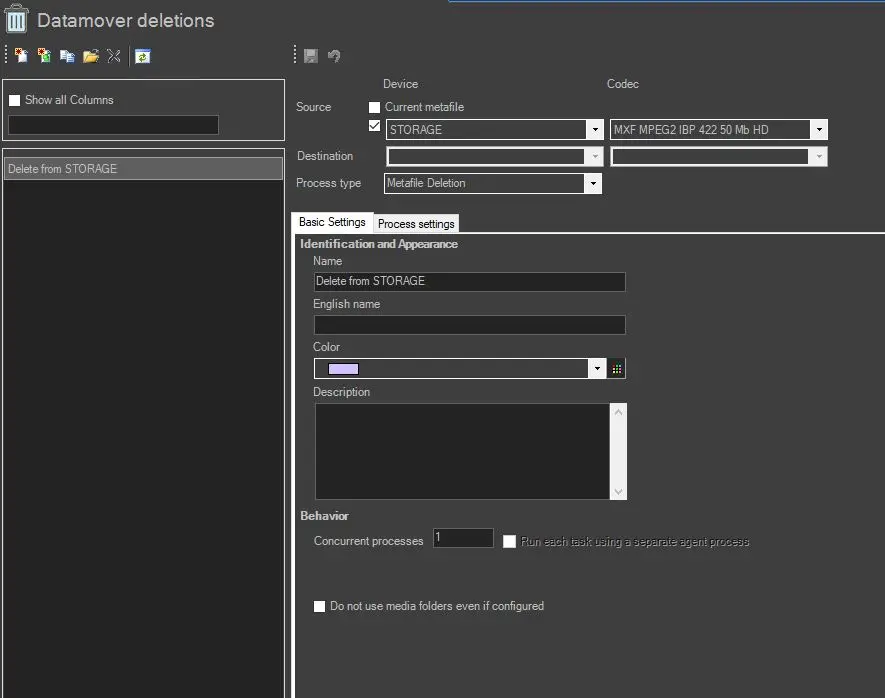Check Do not use media folders option
885x698 pixels.
pos(320,606)
